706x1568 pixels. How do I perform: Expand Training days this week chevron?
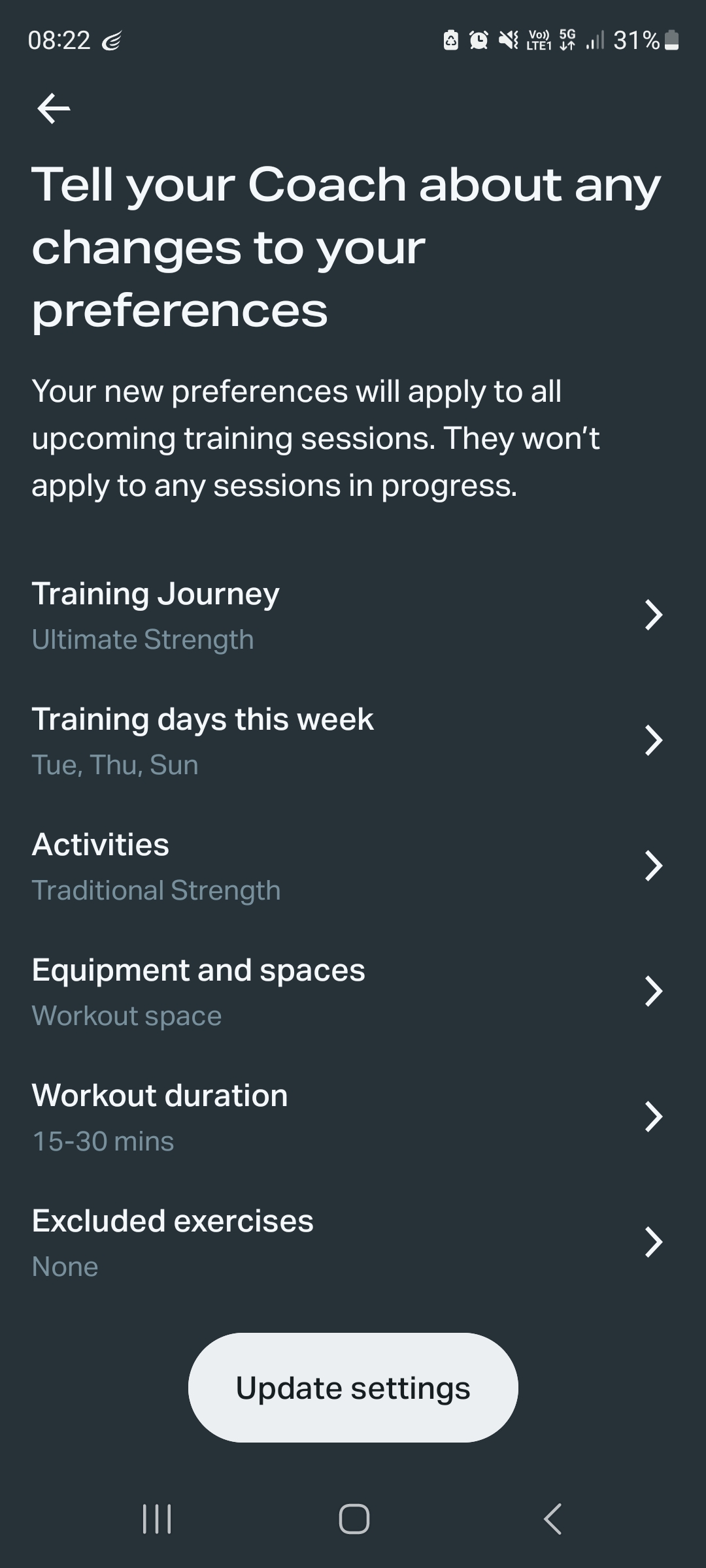point(654,740)
